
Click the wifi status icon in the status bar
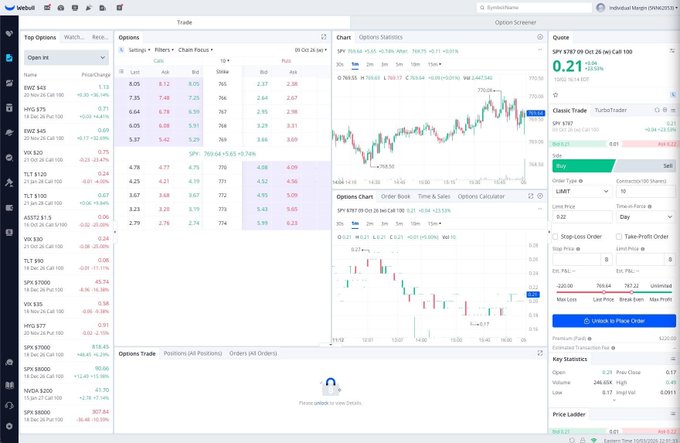(594, 440)
